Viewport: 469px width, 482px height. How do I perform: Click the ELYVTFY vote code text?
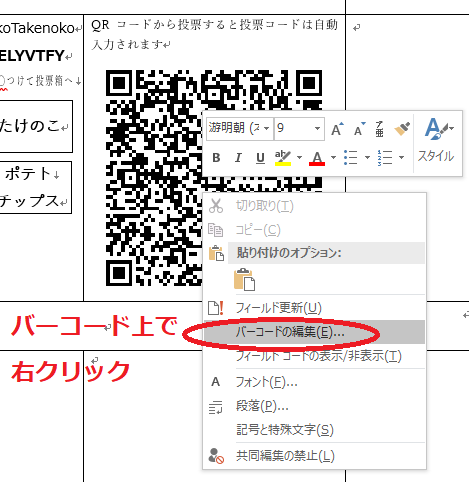point(32,56)
